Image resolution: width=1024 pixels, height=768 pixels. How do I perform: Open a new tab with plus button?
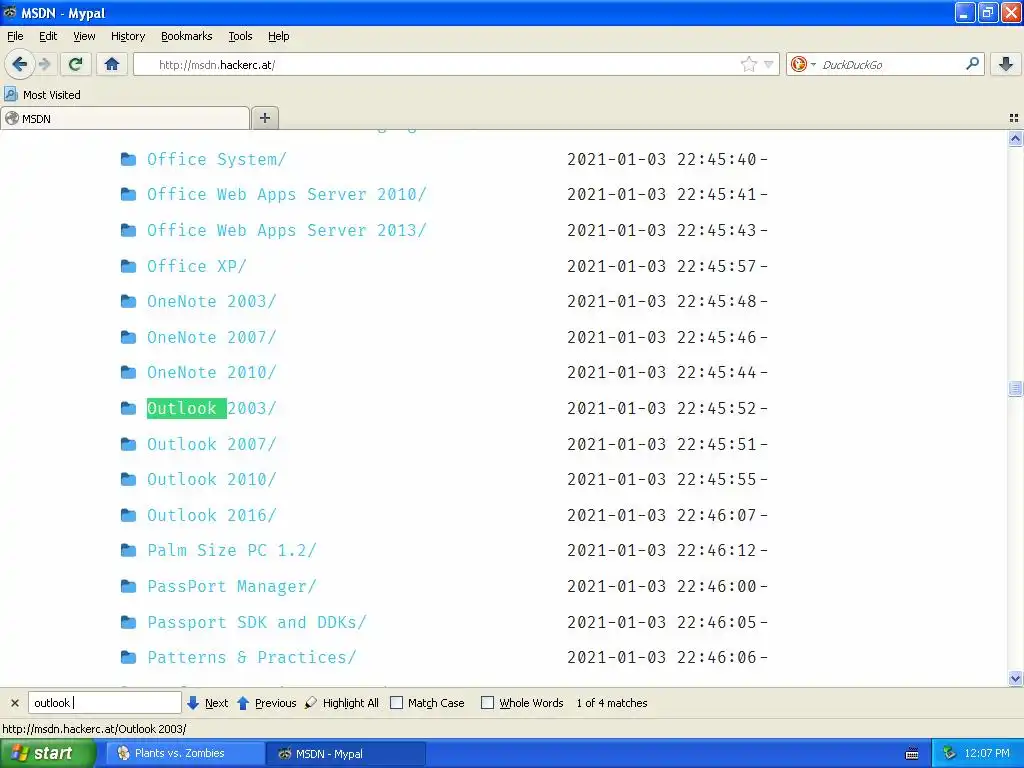click(264, 118)
